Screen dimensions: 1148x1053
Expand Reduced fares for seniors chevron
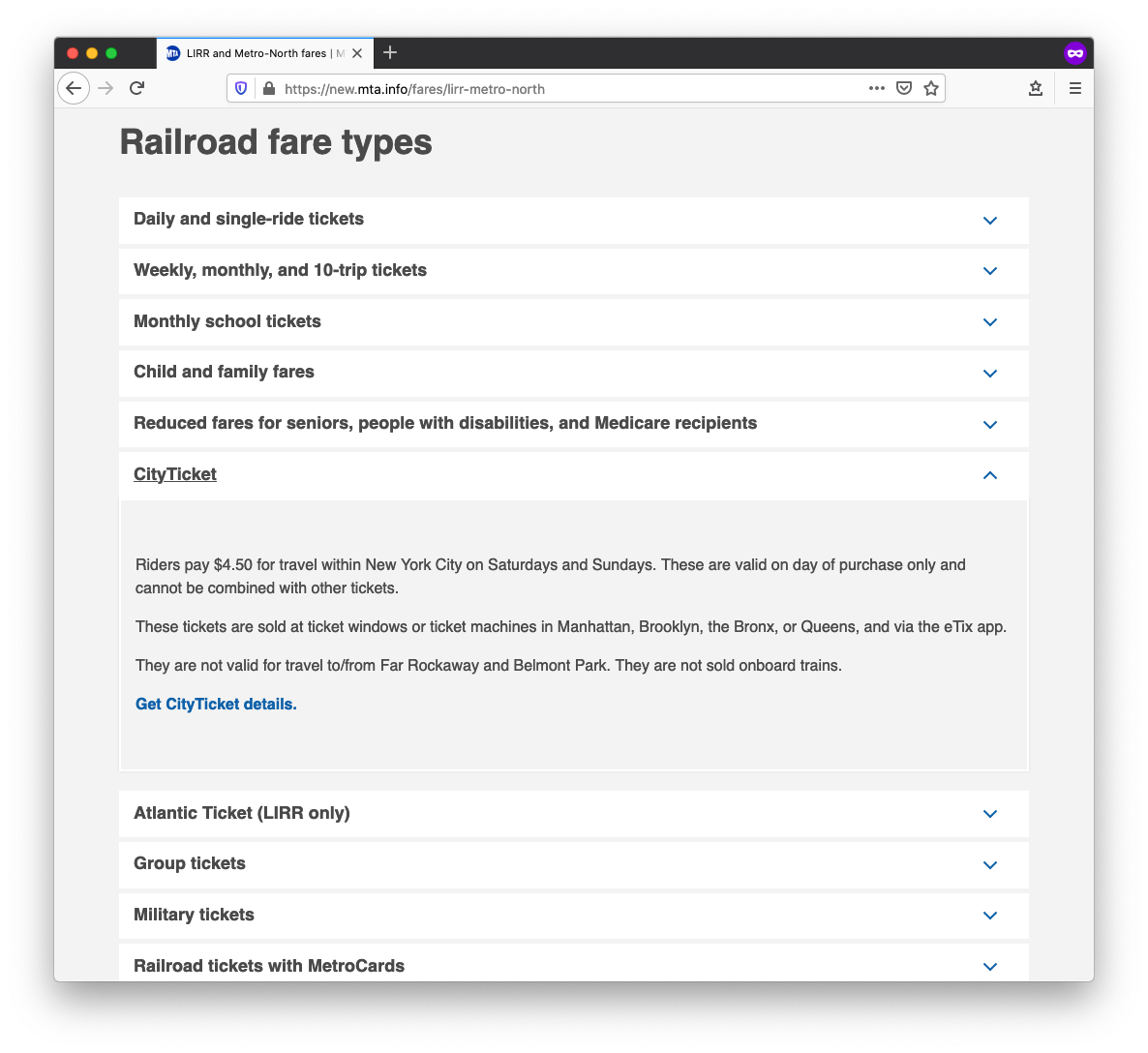(990, 425)
